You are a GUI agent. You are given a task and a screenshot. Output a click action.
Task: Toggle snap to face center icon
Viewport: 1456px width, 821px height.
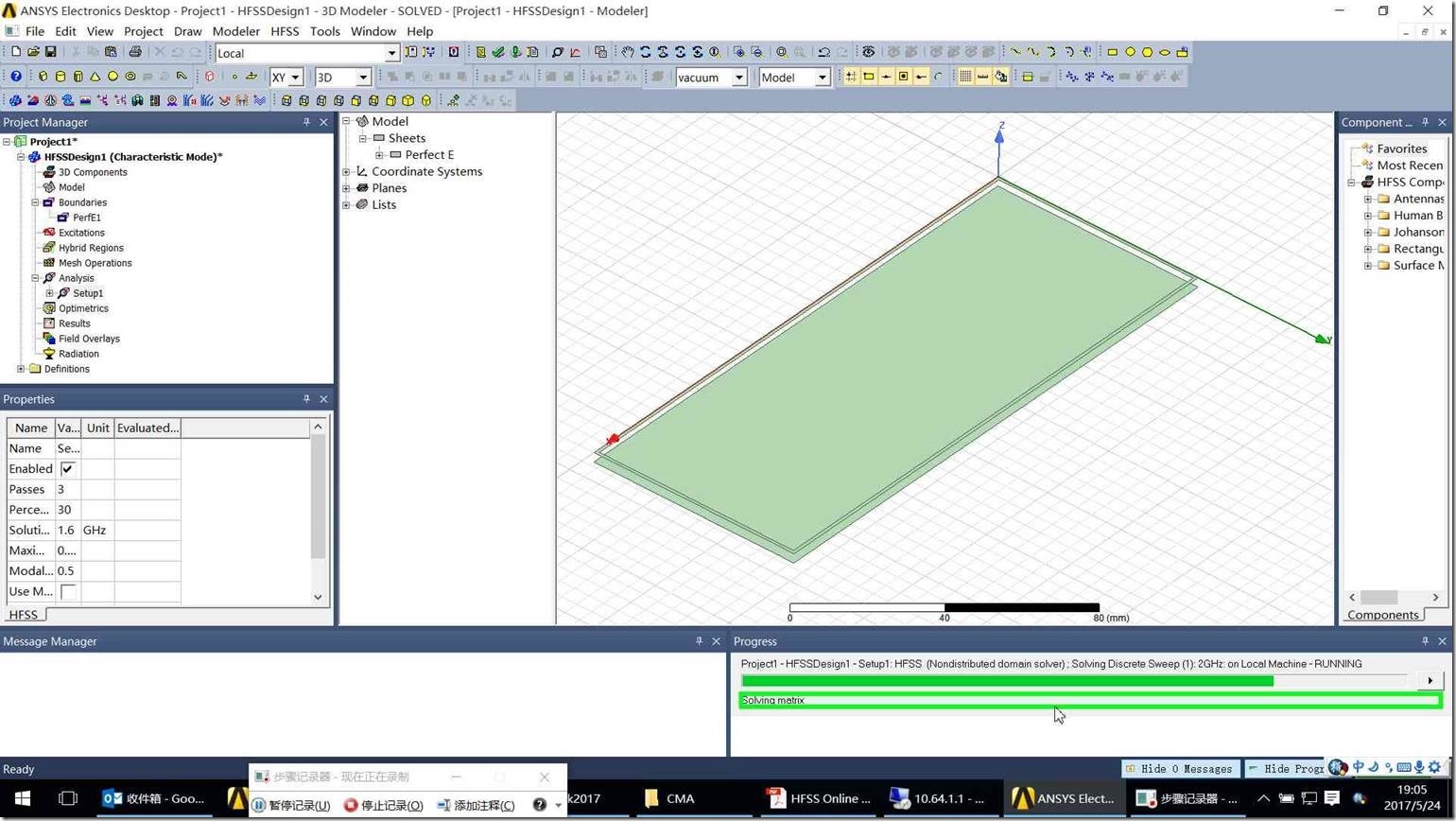[904, 77]
